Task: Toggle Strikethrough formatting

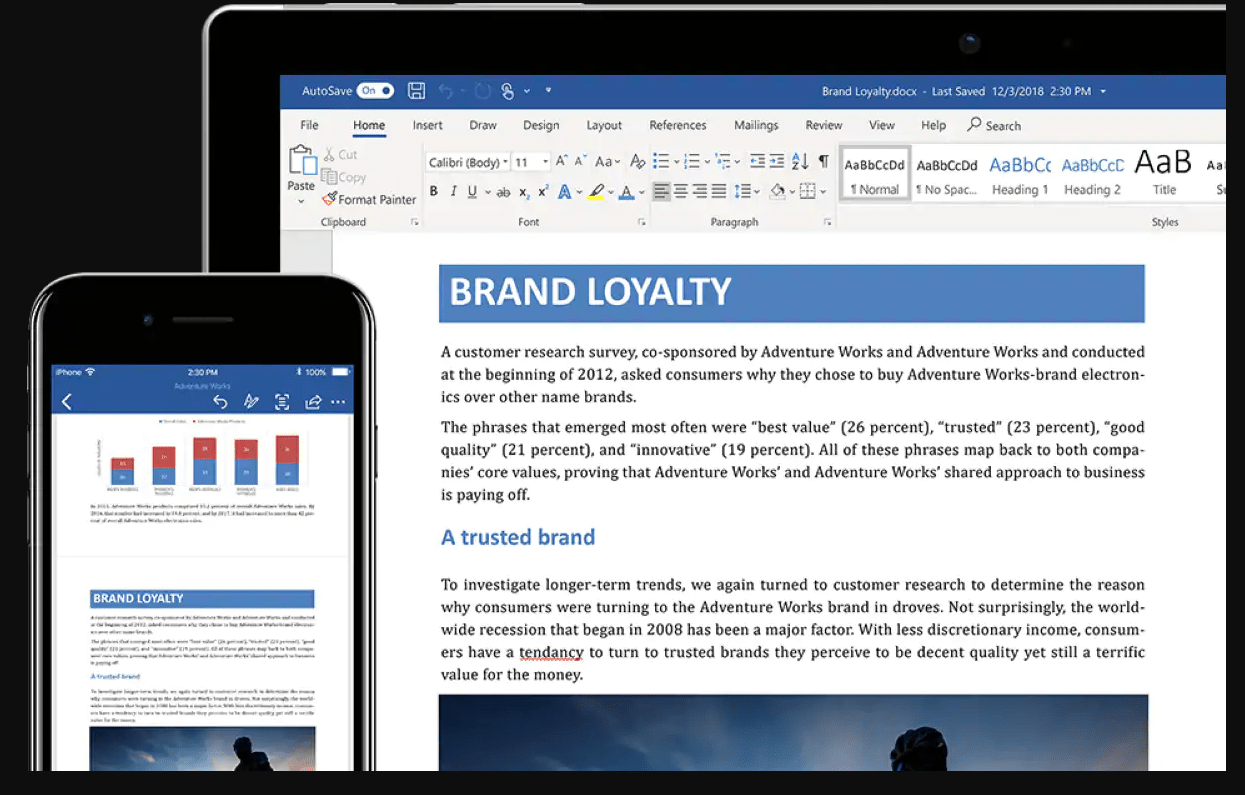Action: tap(503, 192)
